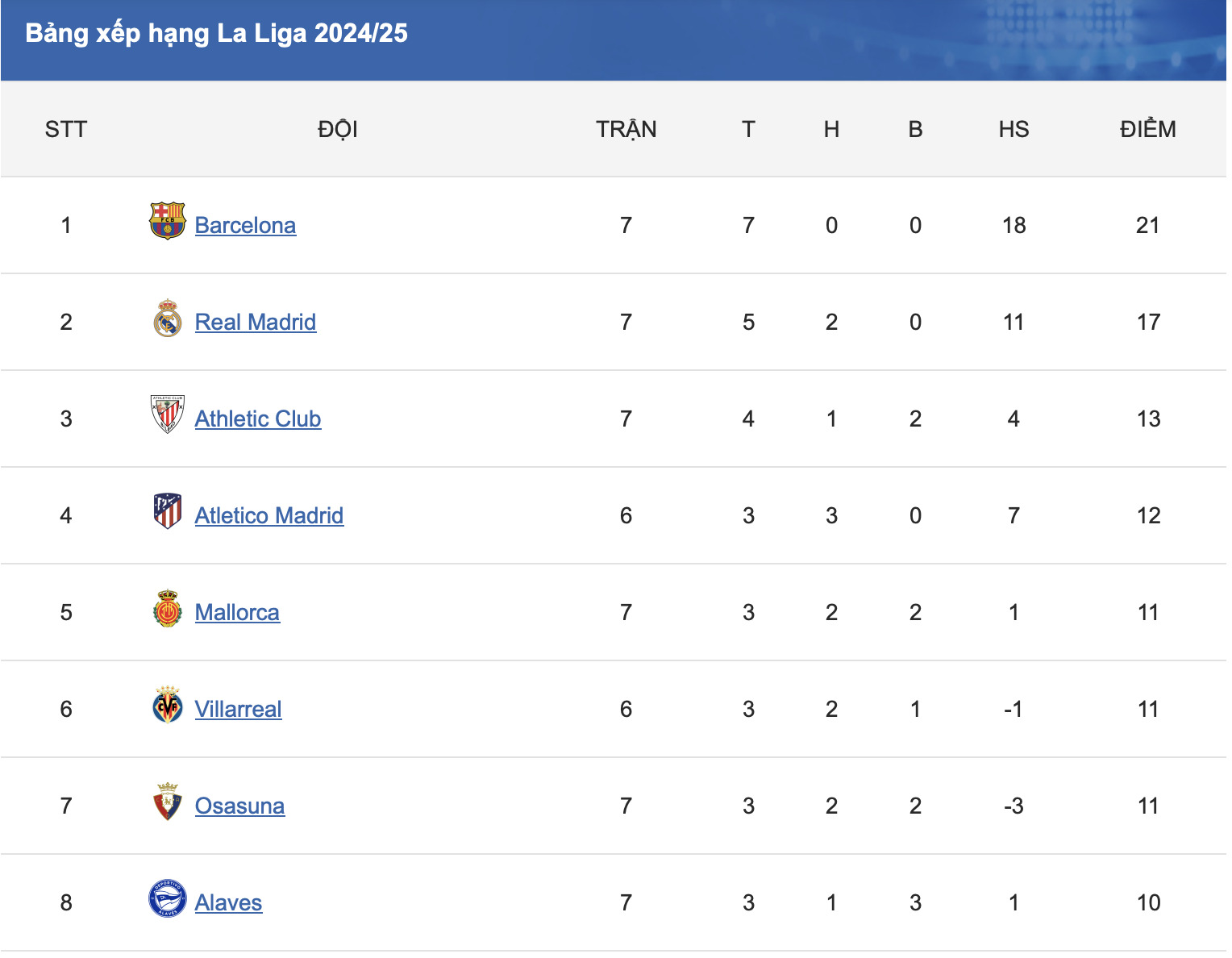Click the Alaves club crest icon
This screenshot has height=958, width=1232.
point(168,899)
